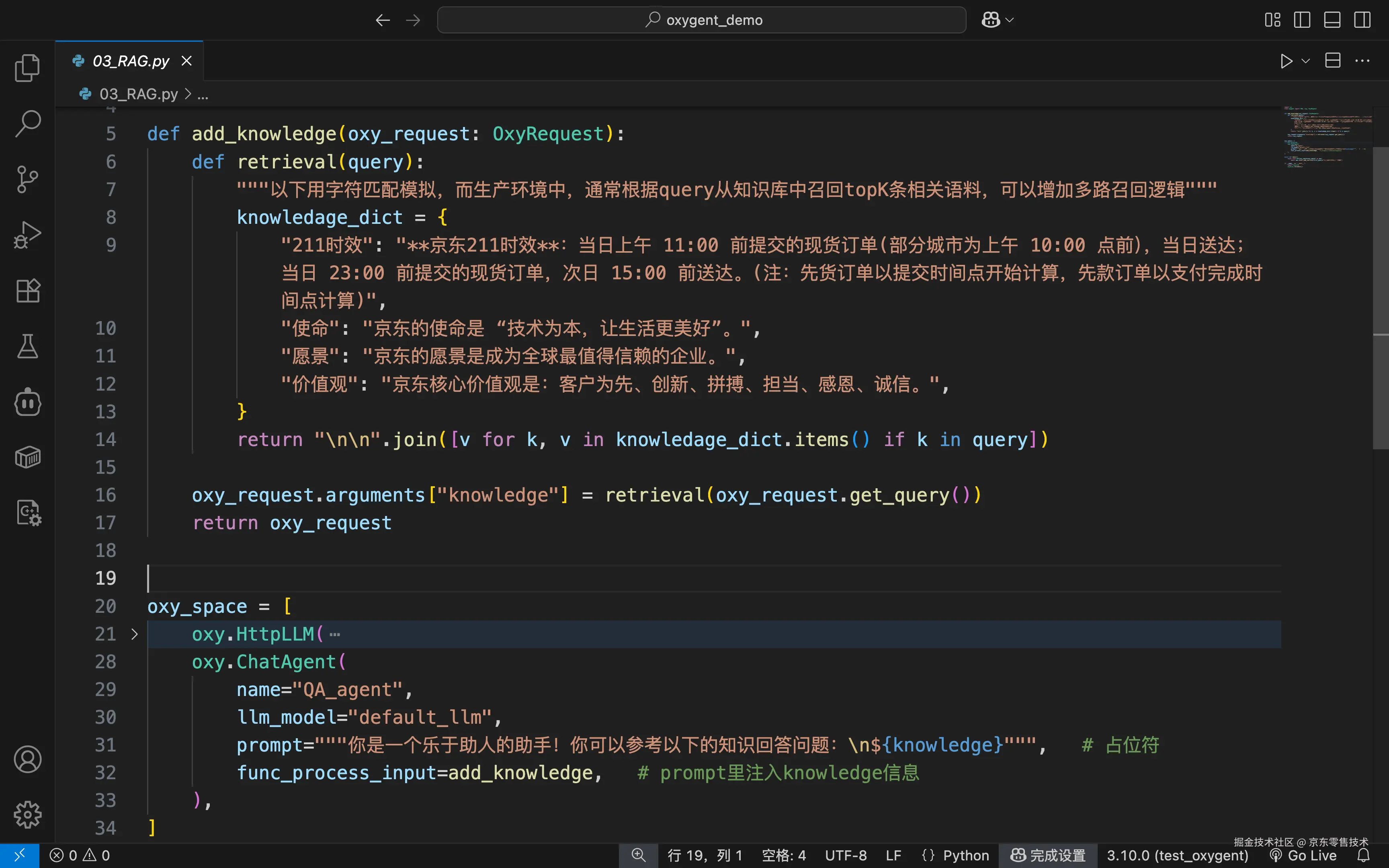Open the run button dropdown arrow
The height and width of the screenshot is (868, 1389).
tap(1306, 61)
